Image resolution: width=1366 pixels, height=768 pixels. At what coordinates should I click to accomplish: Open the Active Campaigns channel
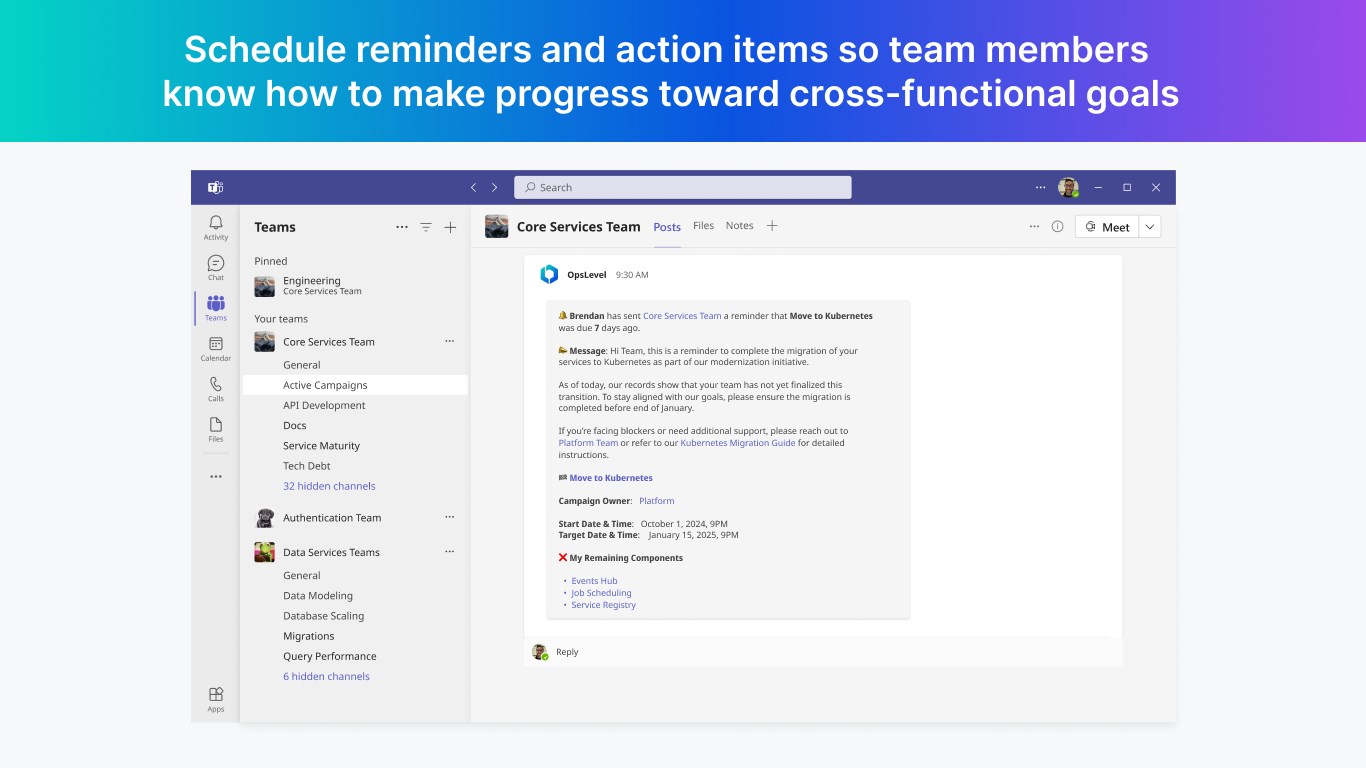[x=355, y=385]
